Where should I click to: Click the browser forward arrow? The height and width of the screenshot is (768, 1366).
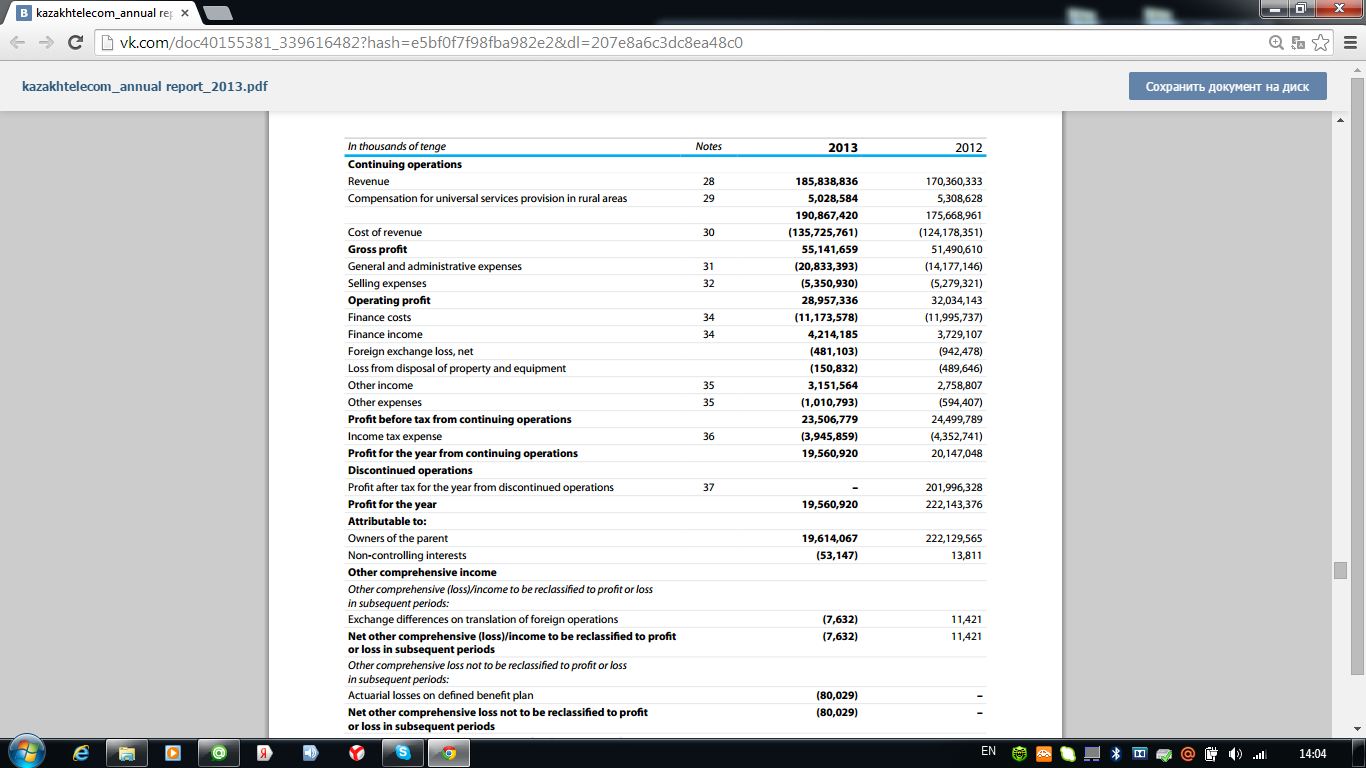pos(46,43)
